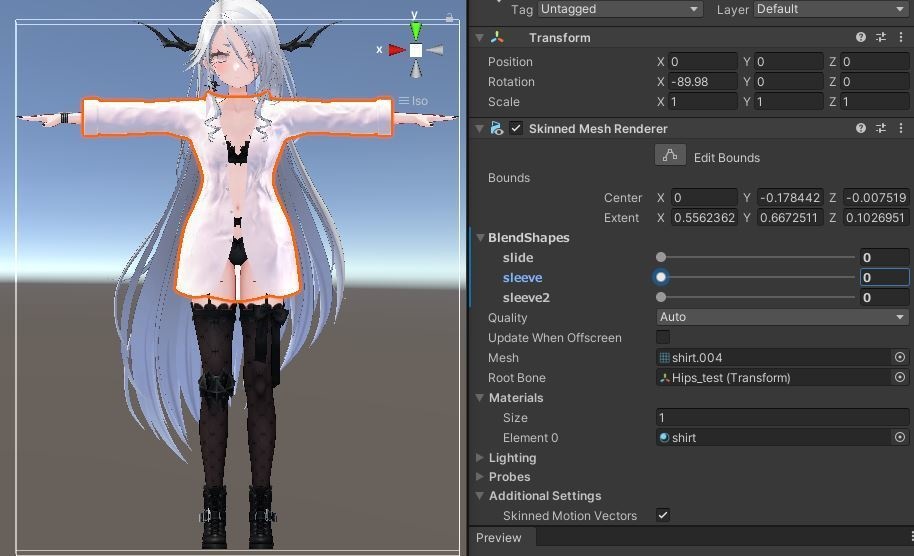
Task: Open object picker for Mesh shirt.004
Action: [x=900, y=357]
